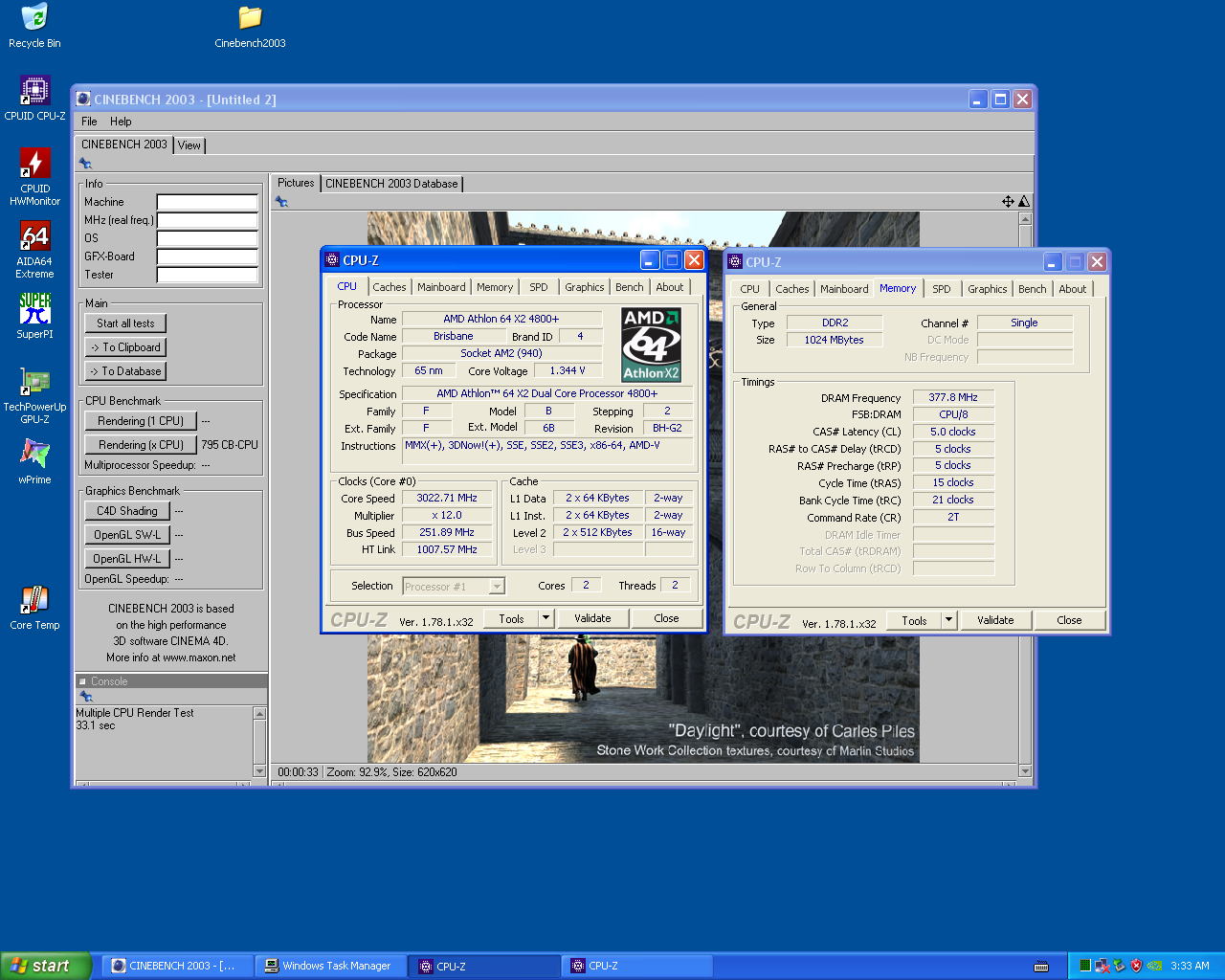Open the File menu in CINEBENCH

click(89, 122)
